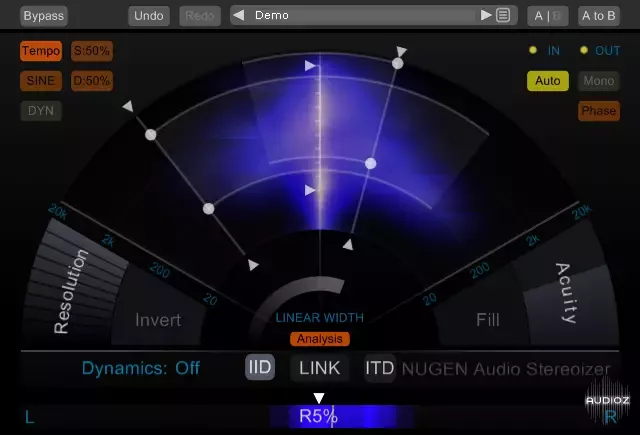640x435 pixels.
Task: Copy settings with A to B button
Action: [x=598, y=16]
